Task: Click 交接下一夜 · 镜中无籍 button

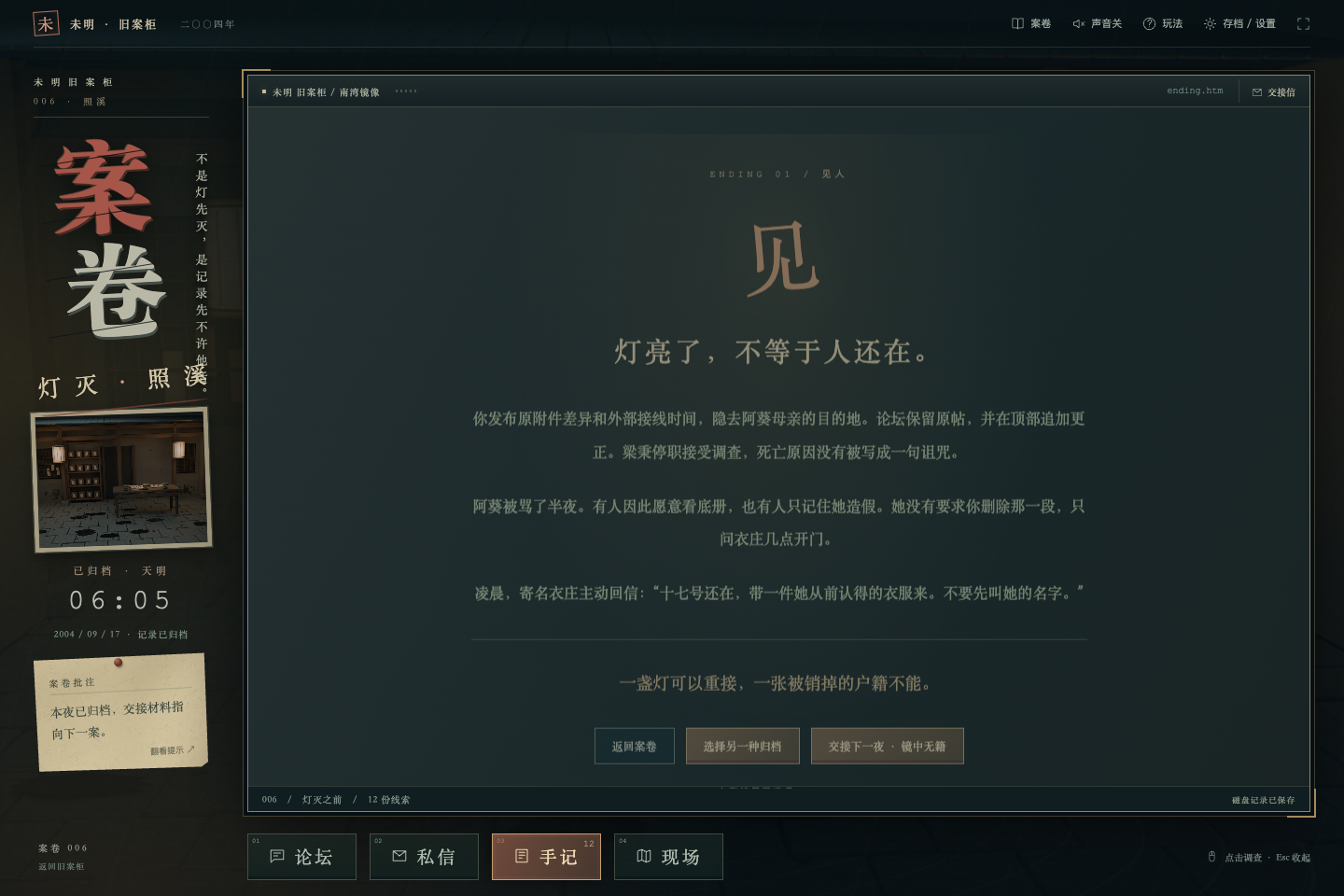Action: click(888, 746)
